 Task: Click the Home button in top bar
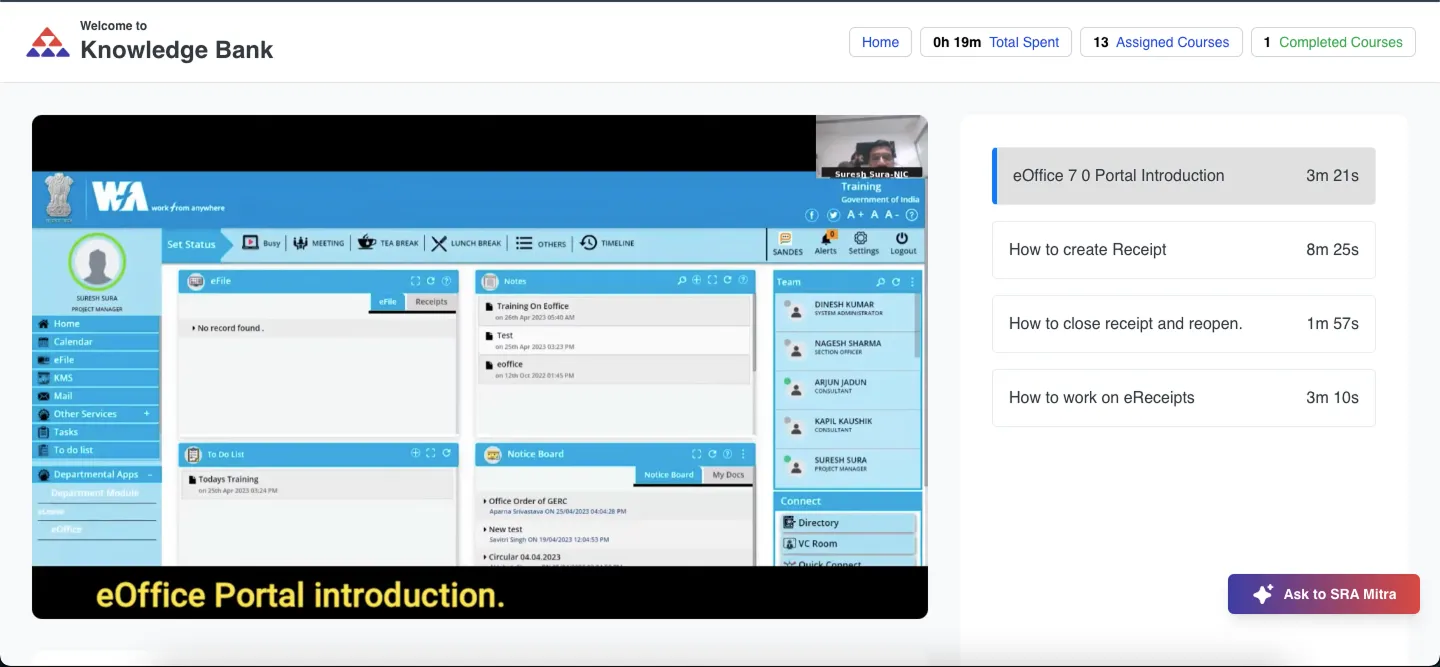click(x=880, y=42)
